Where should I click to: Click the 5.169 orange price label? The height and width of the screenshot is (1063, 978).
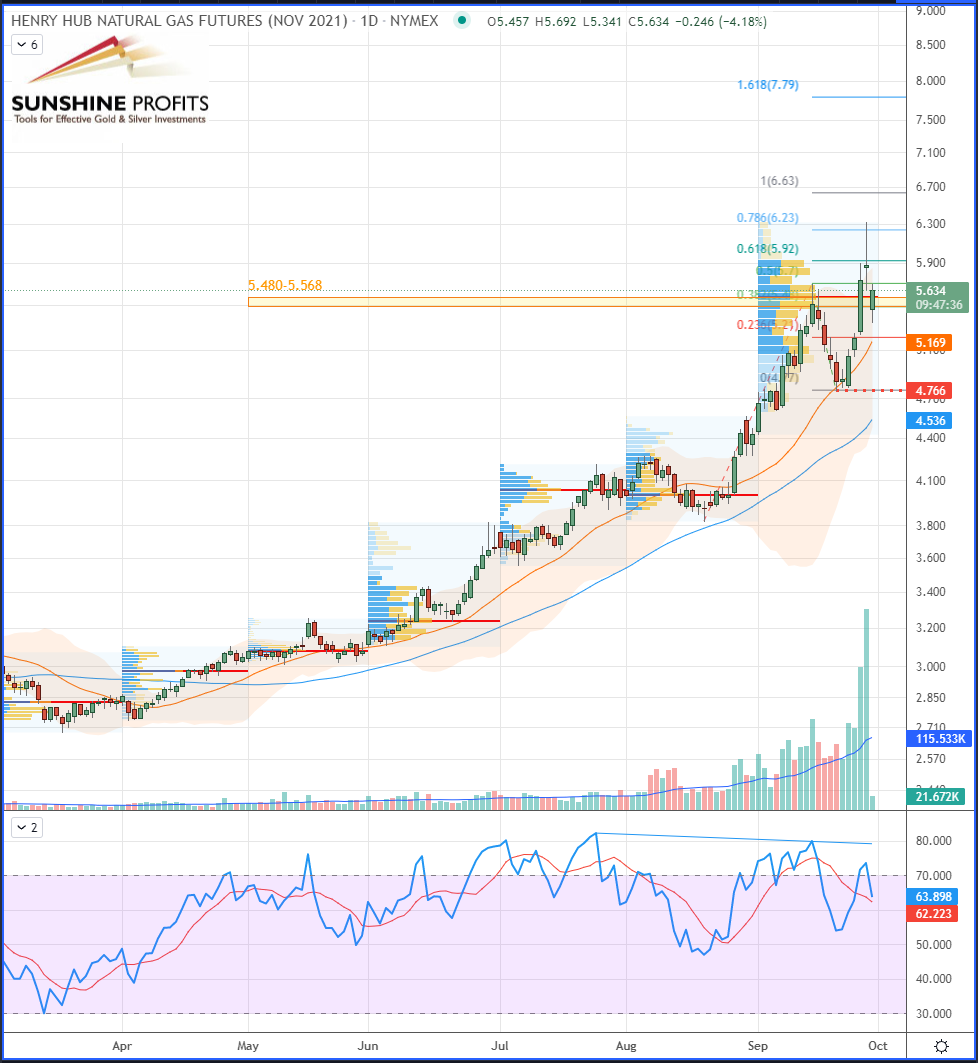click(929, 343)
